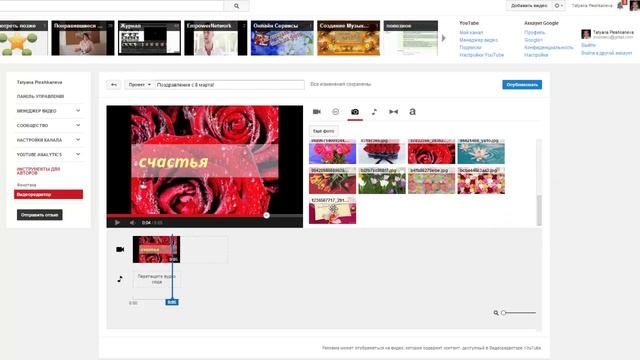Click the zoom magnifier icon near timeline slider
Image resolution: width=640 pixels, height=360 pixels.
tap(496, 313)
